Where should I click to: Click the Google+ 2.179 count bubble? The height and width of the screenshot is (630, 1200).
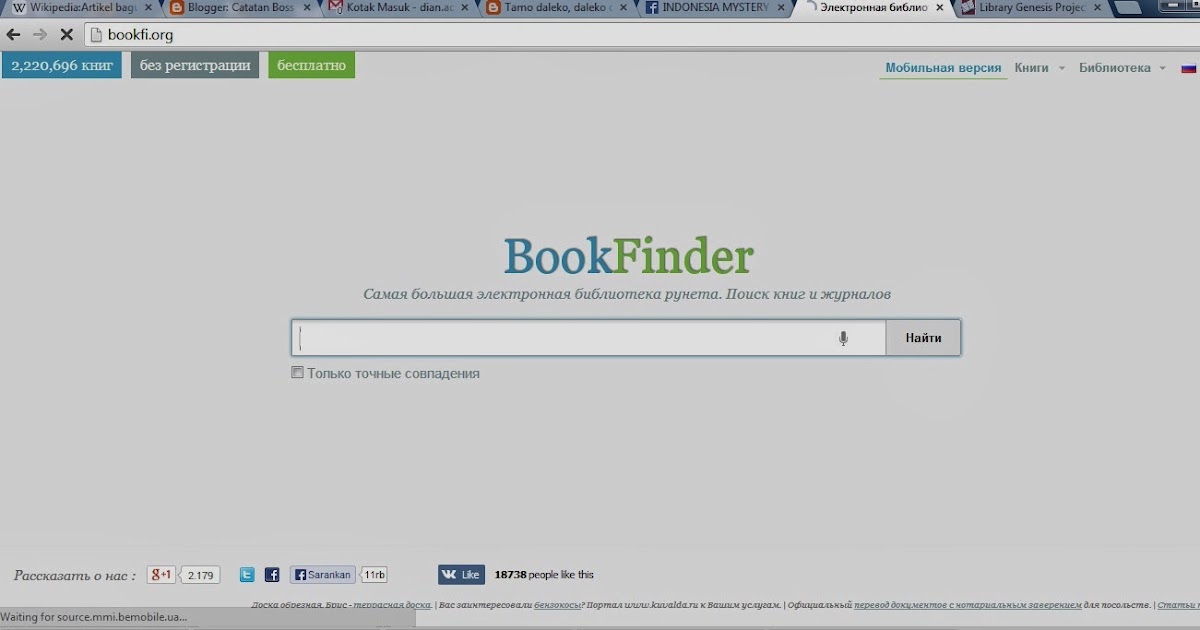pos(201,575)
